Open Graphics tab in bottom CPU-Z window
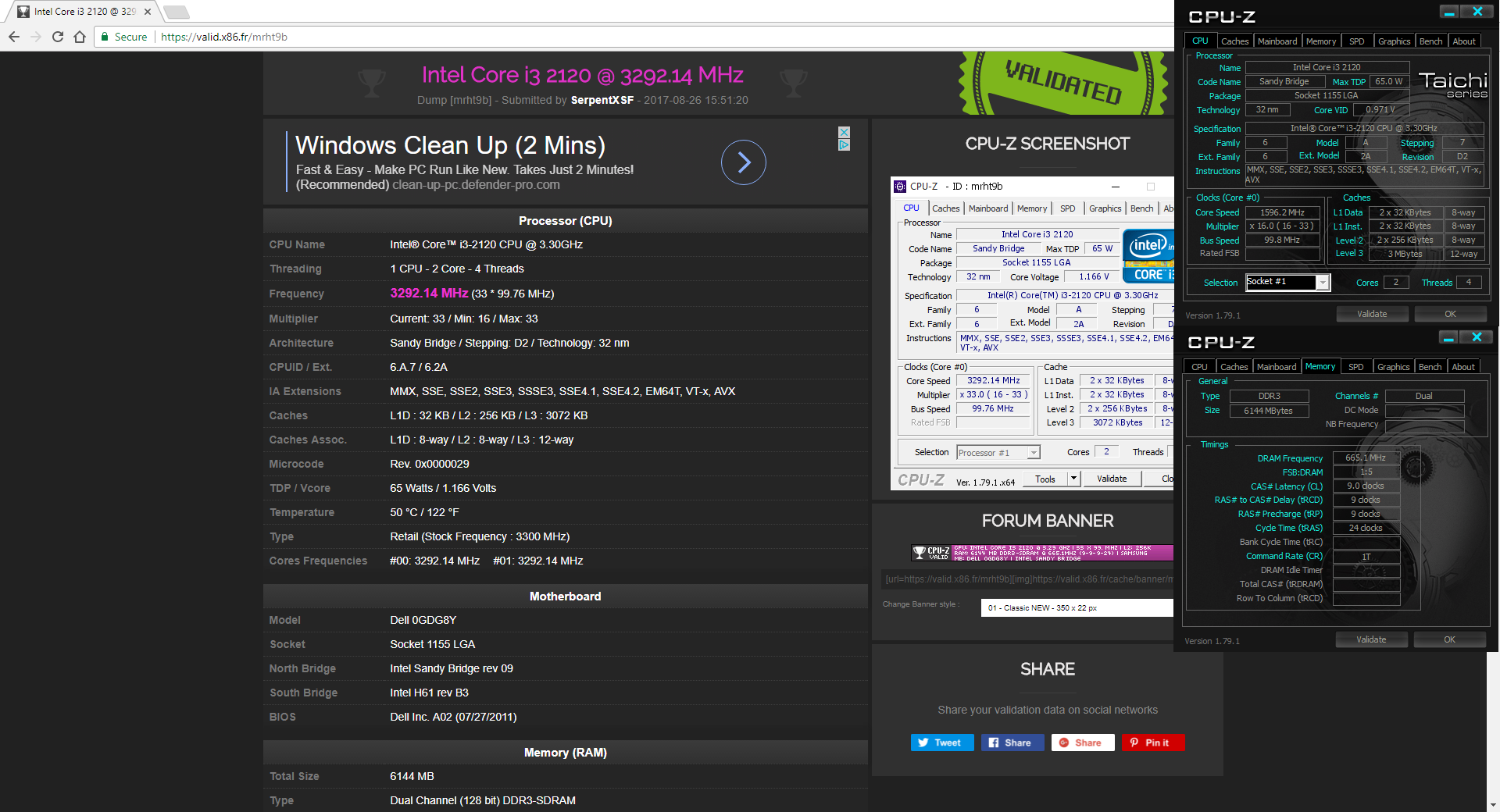1500x812 pixels. click(1393, 367)
